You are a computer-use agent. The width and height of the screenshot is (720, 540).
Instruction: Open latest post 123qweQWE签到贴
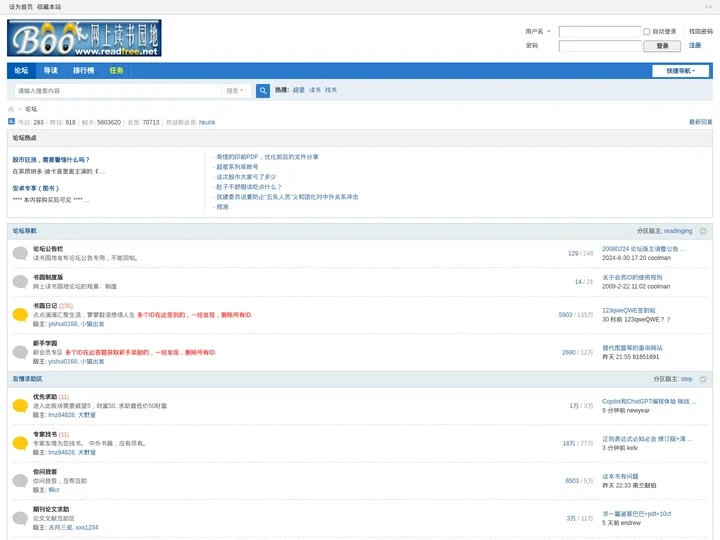[x=628, y=310]
